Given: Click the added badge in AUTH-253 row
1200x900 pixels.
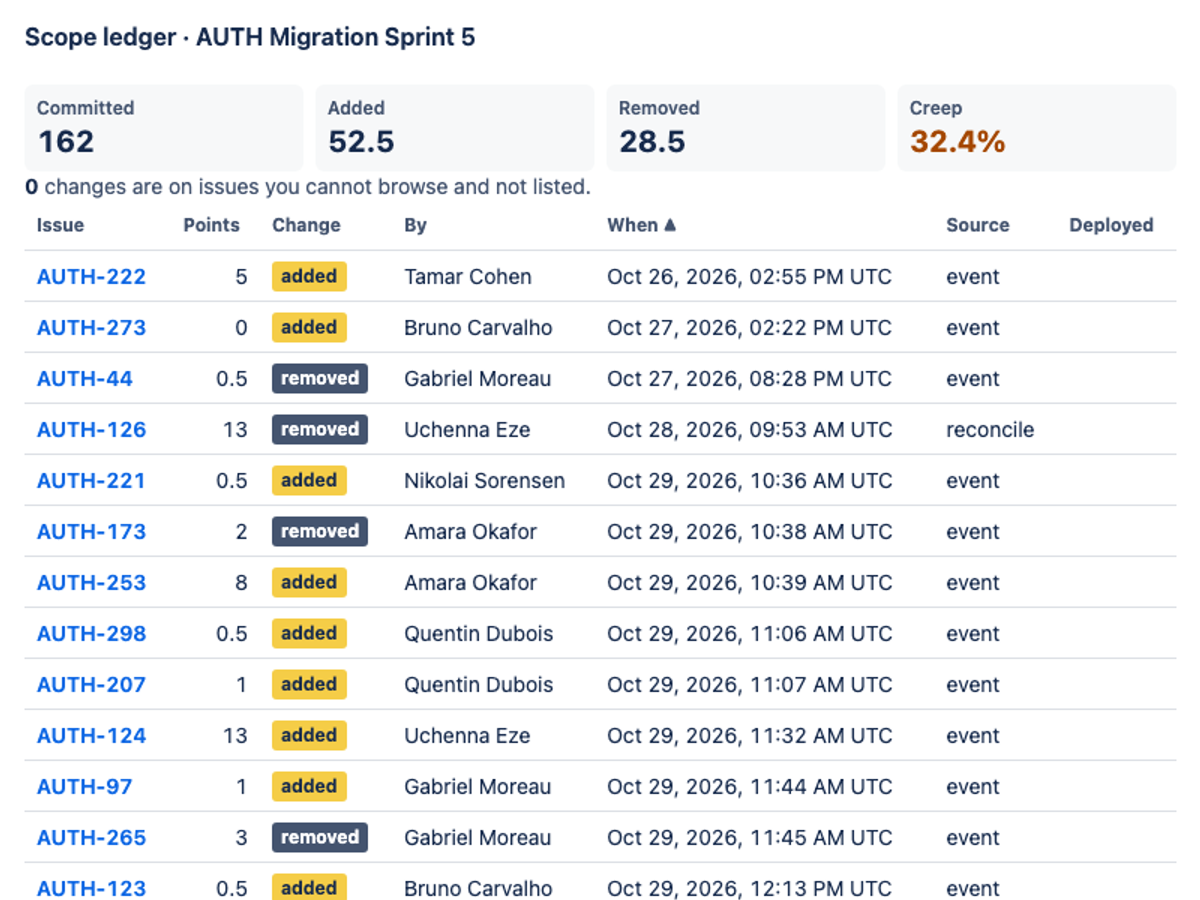Looking at the screenshot, I should pyautogui.click(x=309, y=582).
